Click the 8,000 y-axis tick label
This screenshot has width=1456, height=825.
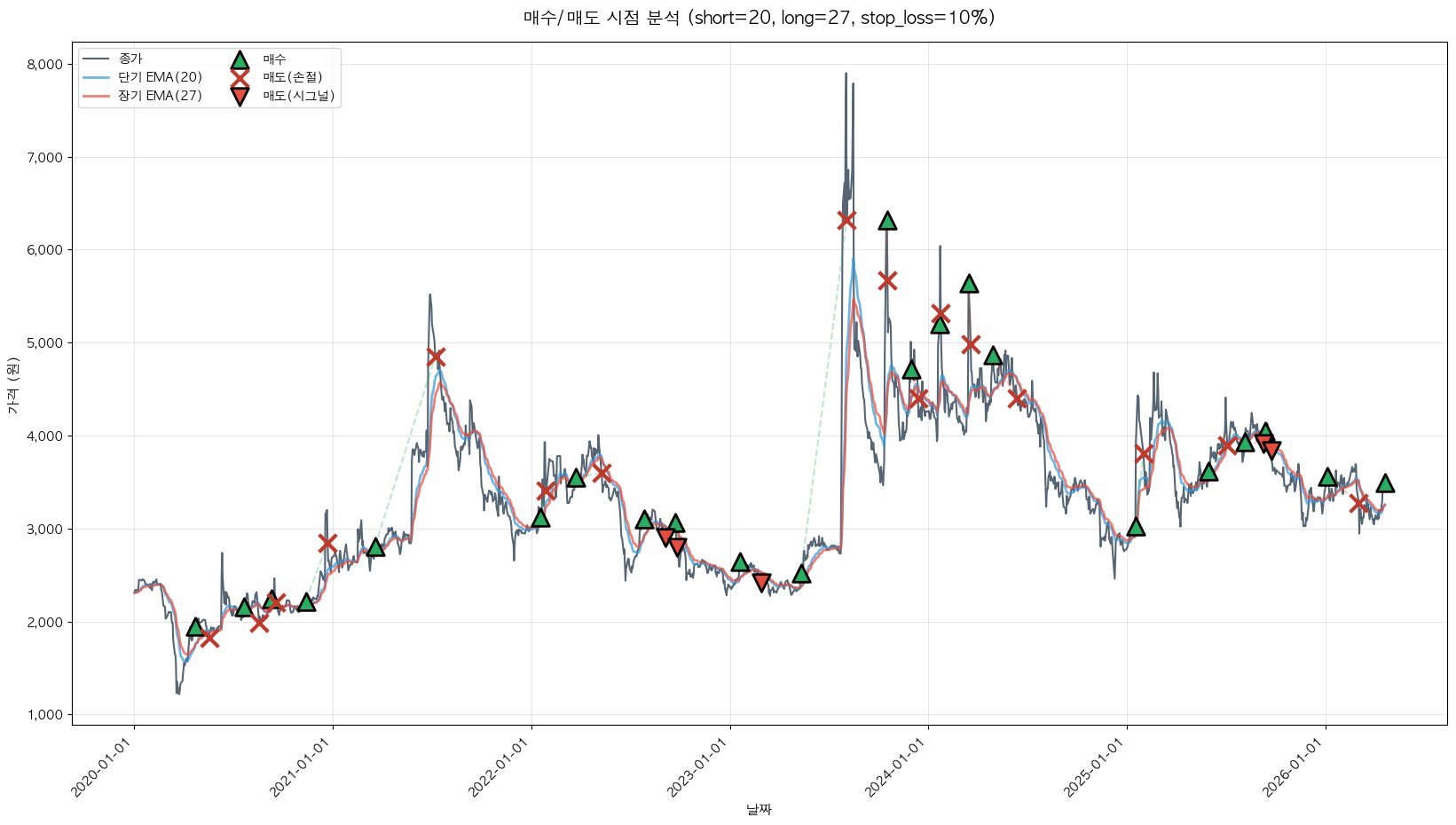(x=44, y=65)
